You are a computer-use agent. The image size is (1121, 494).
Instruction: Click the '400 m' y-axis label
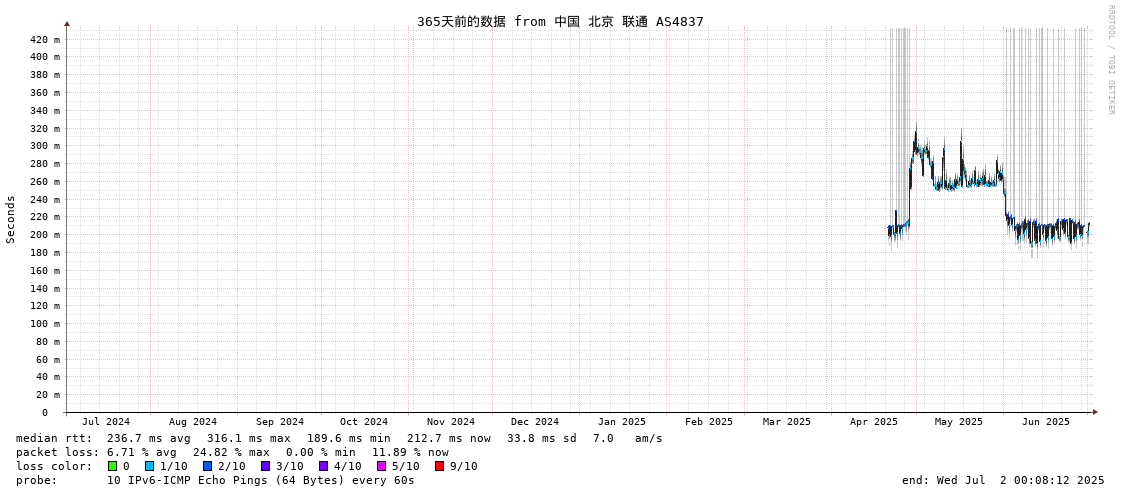coord(44,57)
